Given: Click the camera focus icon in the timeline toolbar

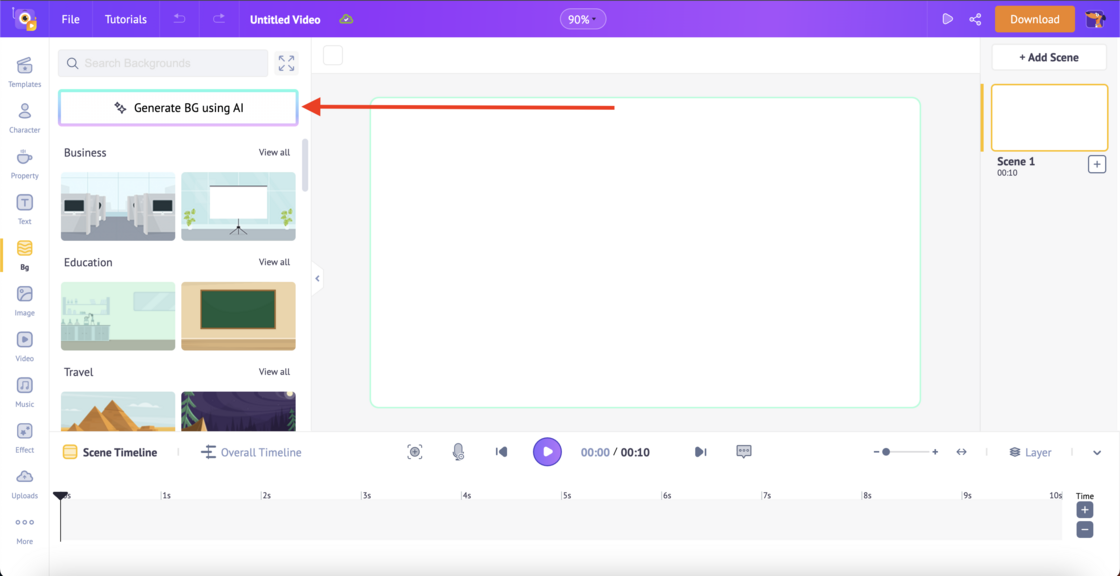Looking at the screenshot, I should point(414,451).
